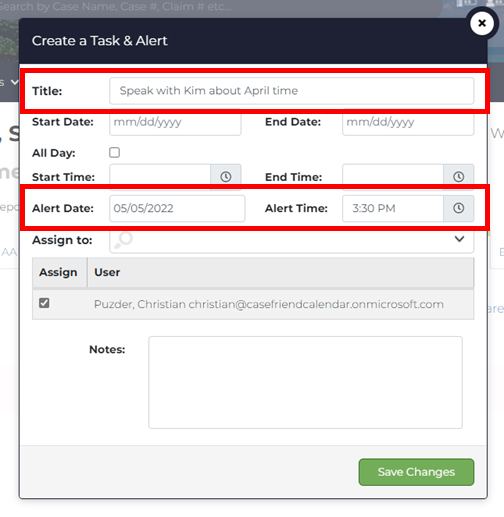Open the Start Time clock picker
Screen dimensions: 504x517
click(226, 177)
